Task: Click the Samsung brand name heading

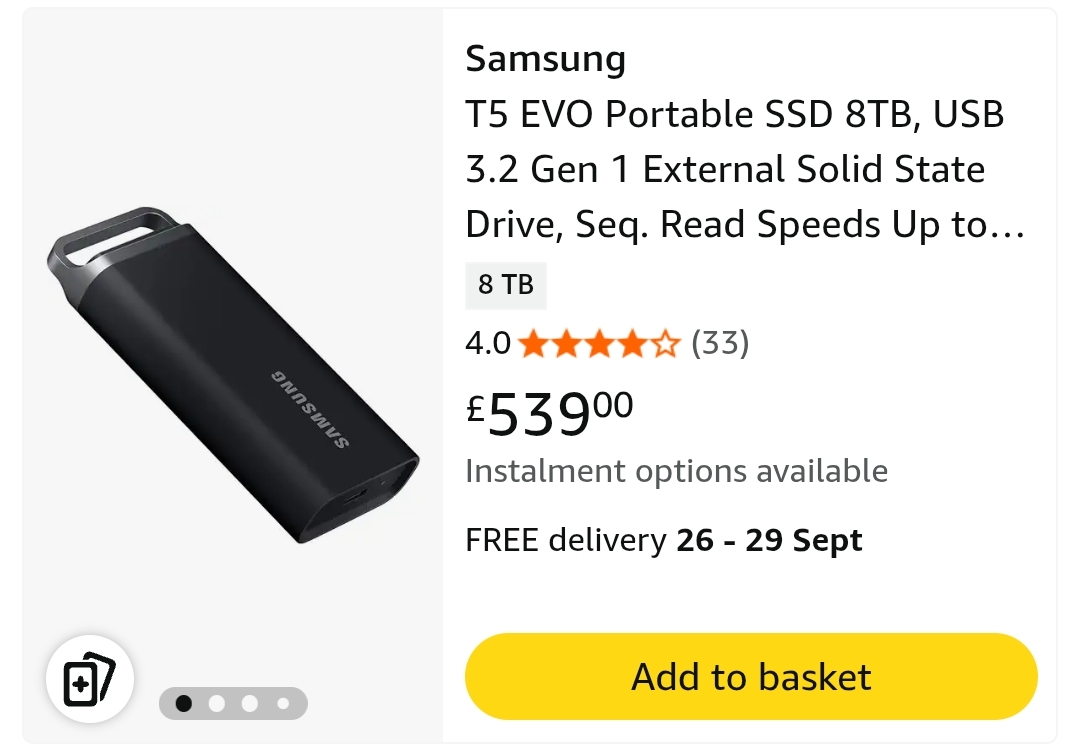Action: 545,59
